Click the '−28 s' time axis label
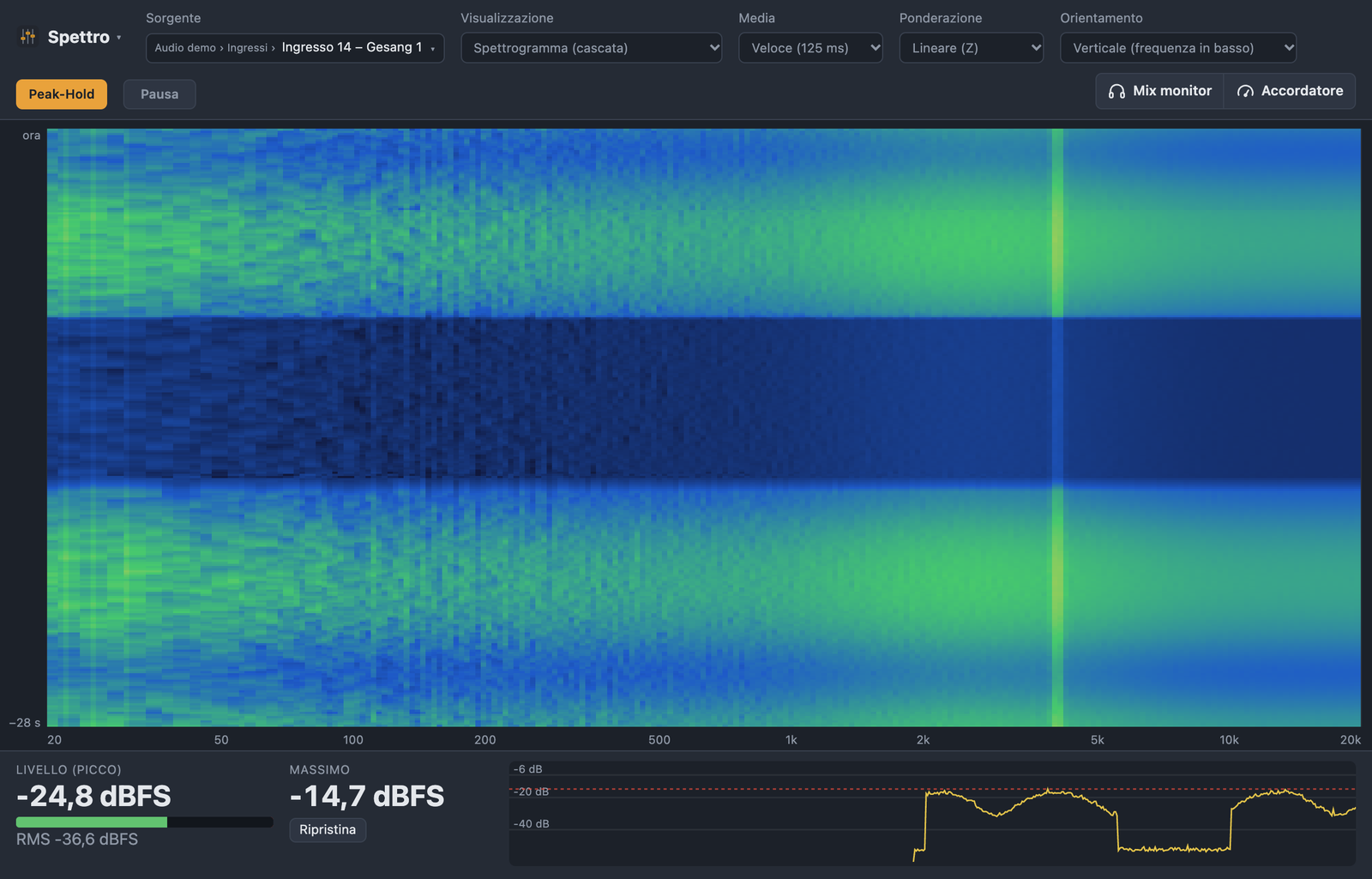The height and width of the screenshot is (879, 1372). pyautogui.click(x=25, y=723)
